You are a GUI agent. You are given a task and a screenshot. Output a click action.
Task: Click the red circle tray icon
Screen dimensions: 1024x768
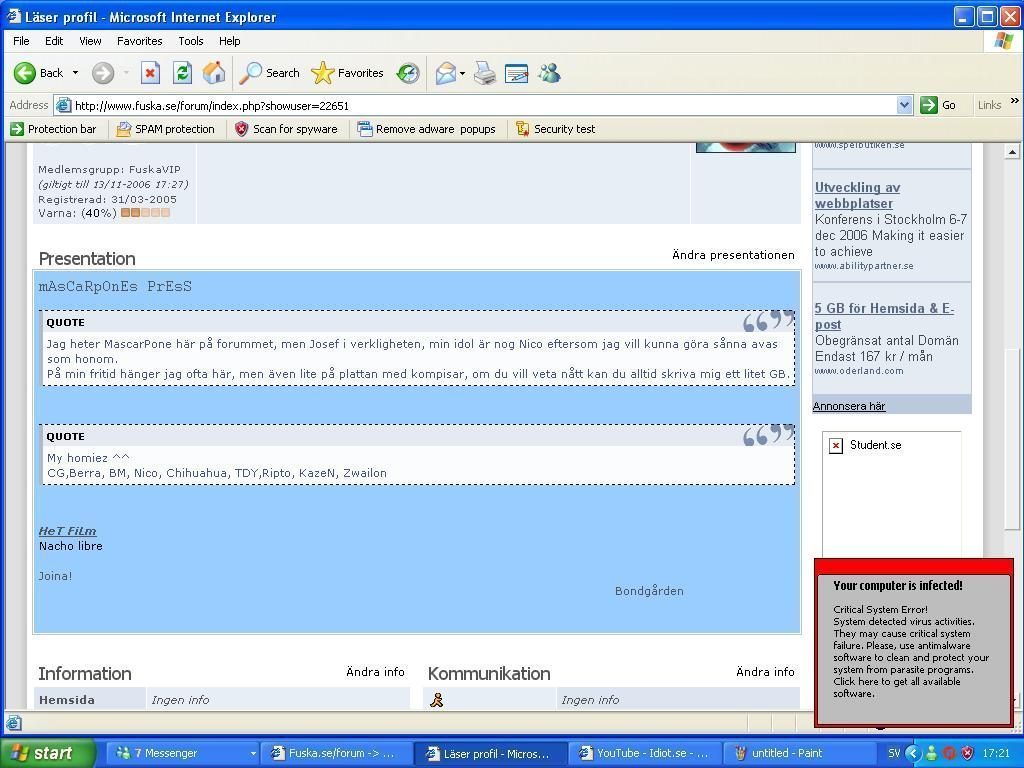pyautogui.click(x=950, y=753)
